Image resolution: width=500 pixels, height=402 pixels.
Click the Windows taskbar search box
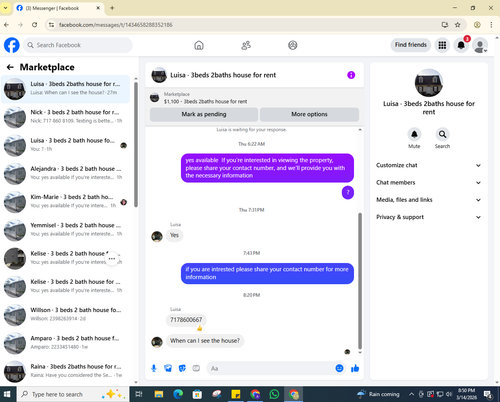click(x=73, y=394)
